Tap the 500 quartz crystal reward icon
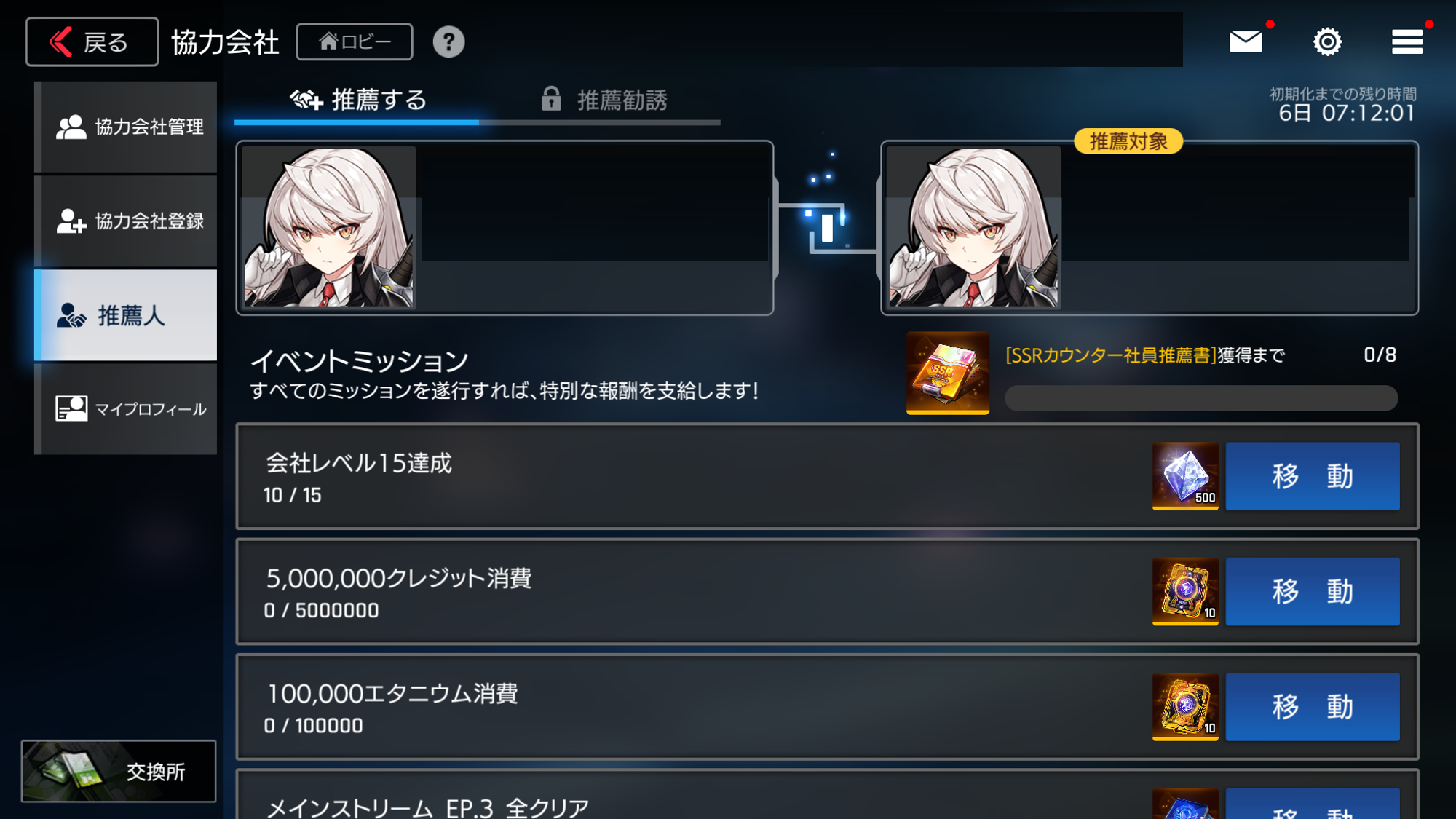Viewport: 1456px width, 819px height. (1185, 476)
